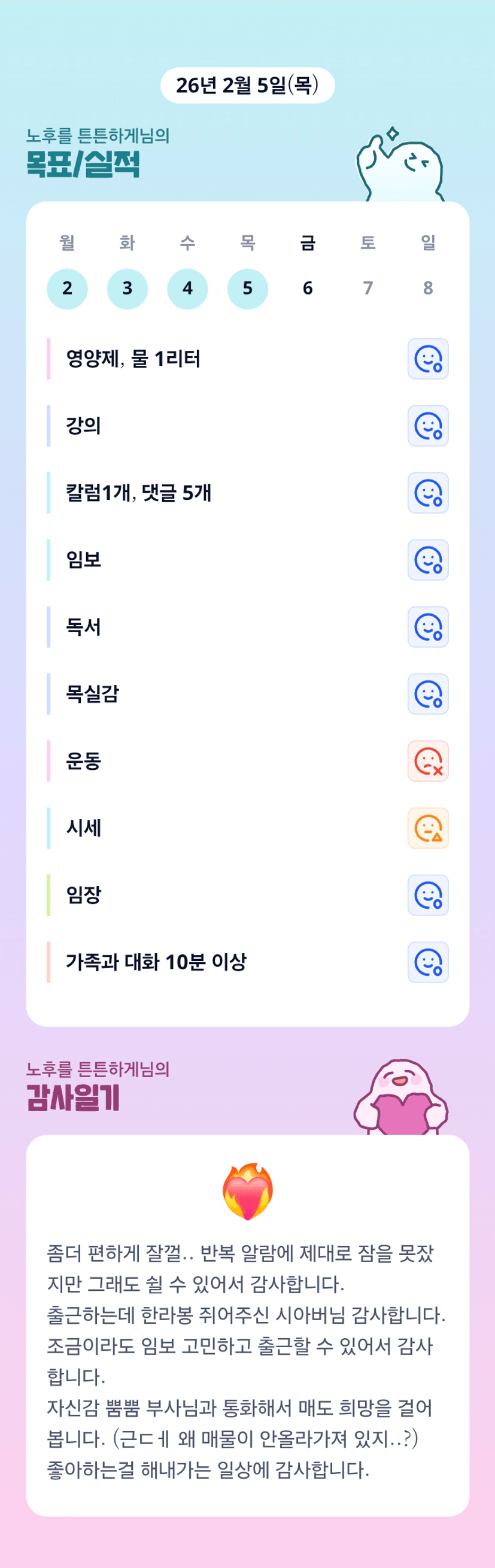Choose Friday the 6th in the calendar
This screenshot has height=1568, width=495.
click(x=308, y=289)
